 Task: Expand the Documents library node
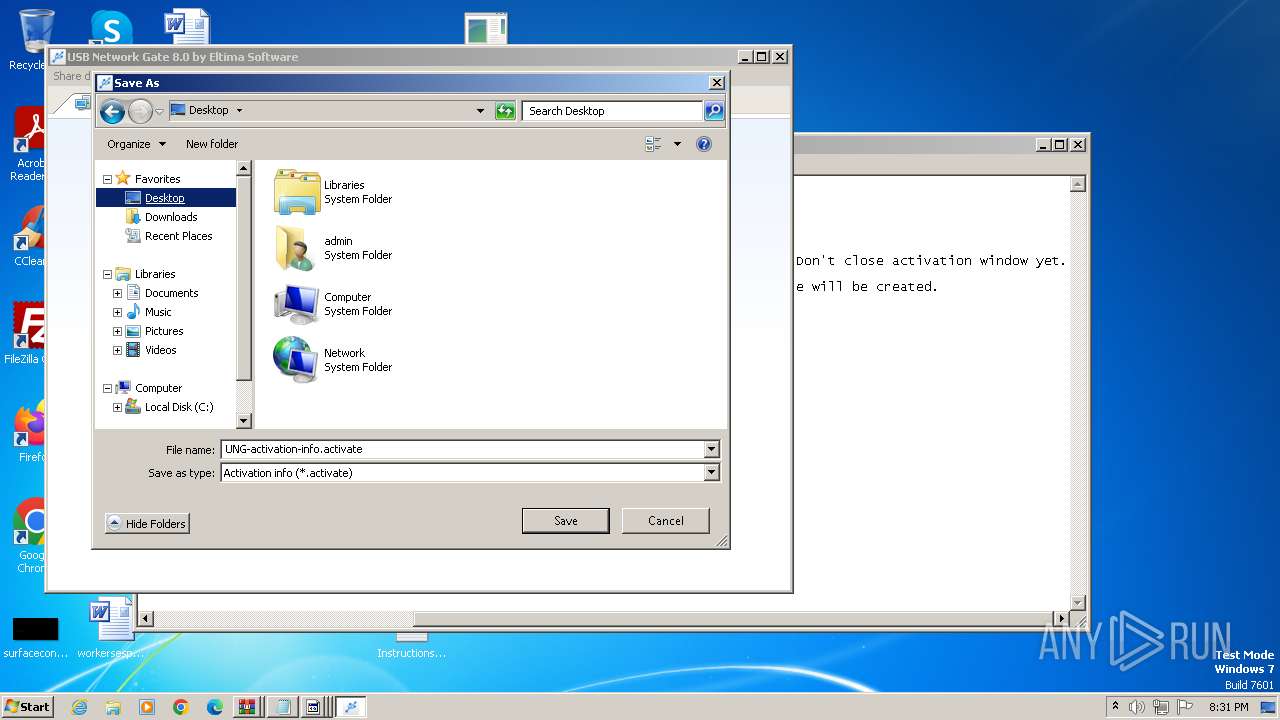117,293
